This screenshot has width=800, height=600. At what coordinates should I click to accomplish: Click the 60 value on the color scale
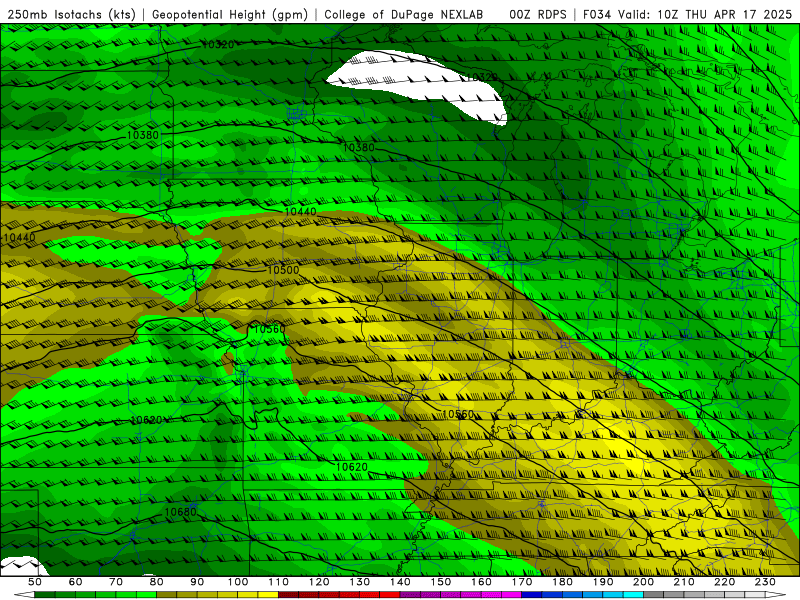[x=75, y=582]
